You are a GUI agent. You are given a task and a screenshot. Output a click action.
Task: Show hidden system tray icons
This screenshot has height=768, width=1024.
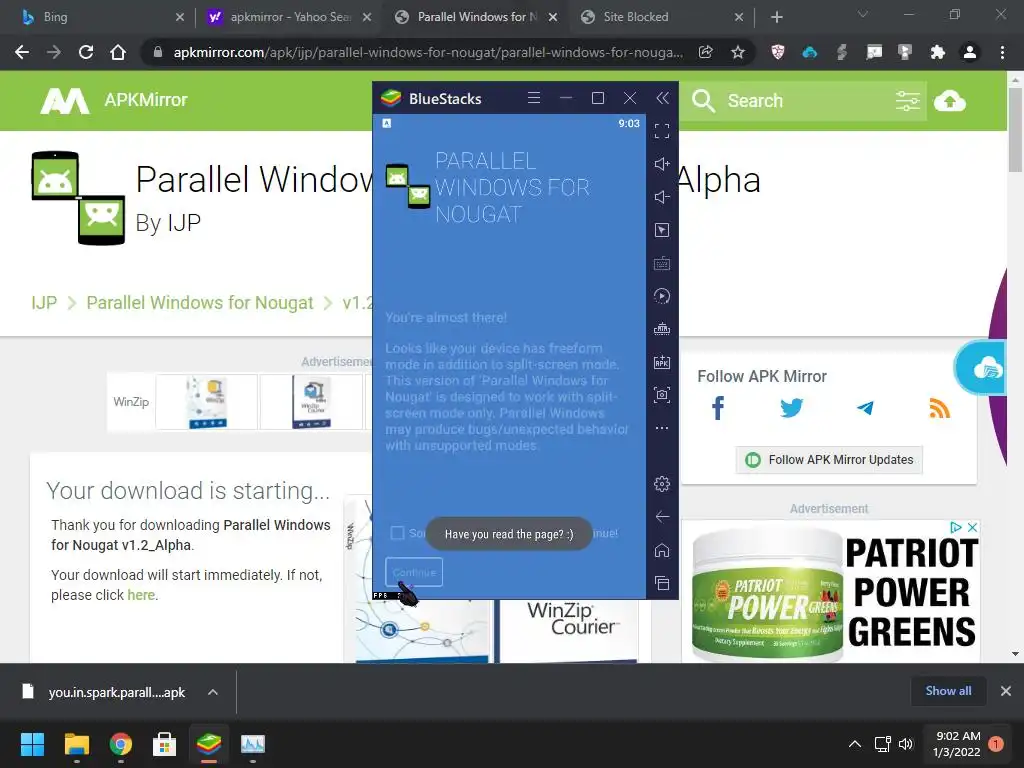(854, 744)
